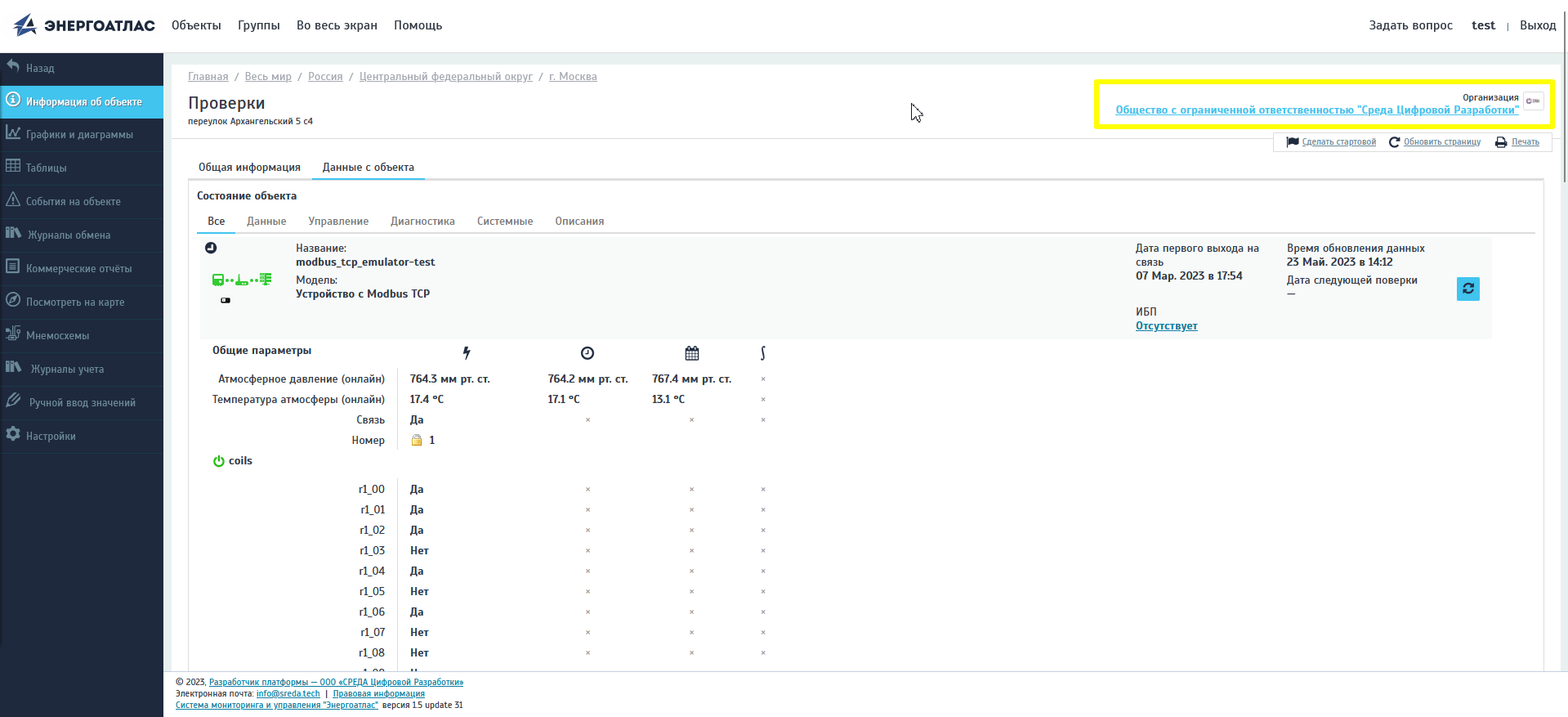Click the Обновить страницу link
The height and width of the screenshot is (717, 1568).
coord(1441,142)
